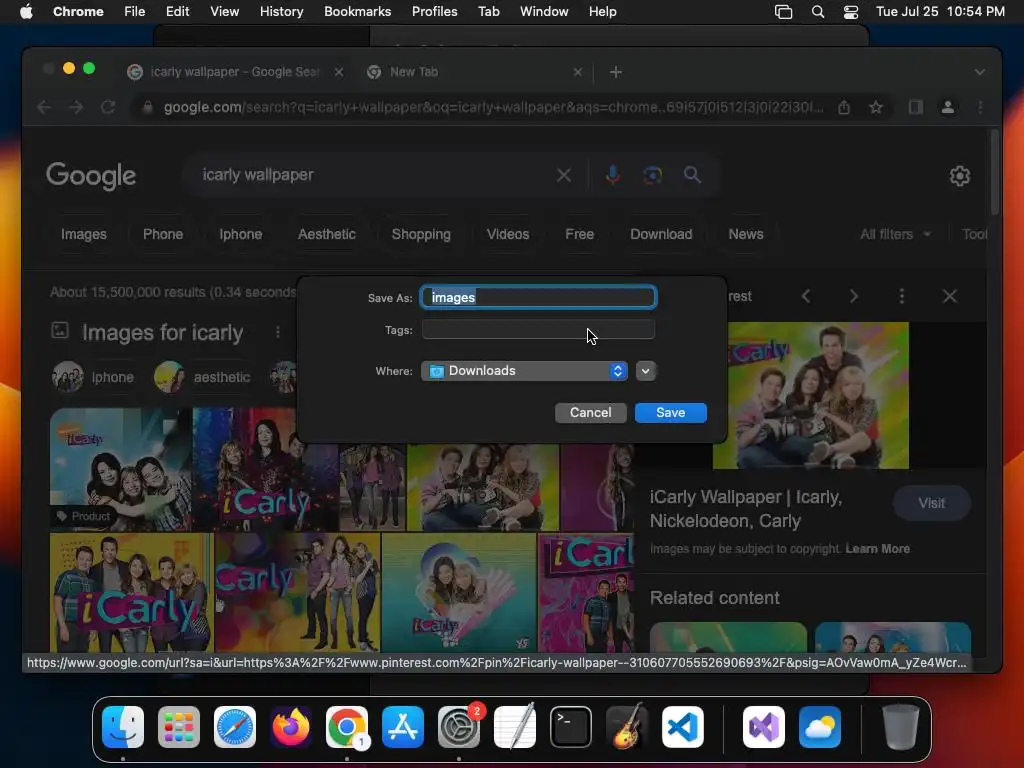Open Spotlight search in menu bar
Screen dimensions: 1024x768
click(818, 12)
